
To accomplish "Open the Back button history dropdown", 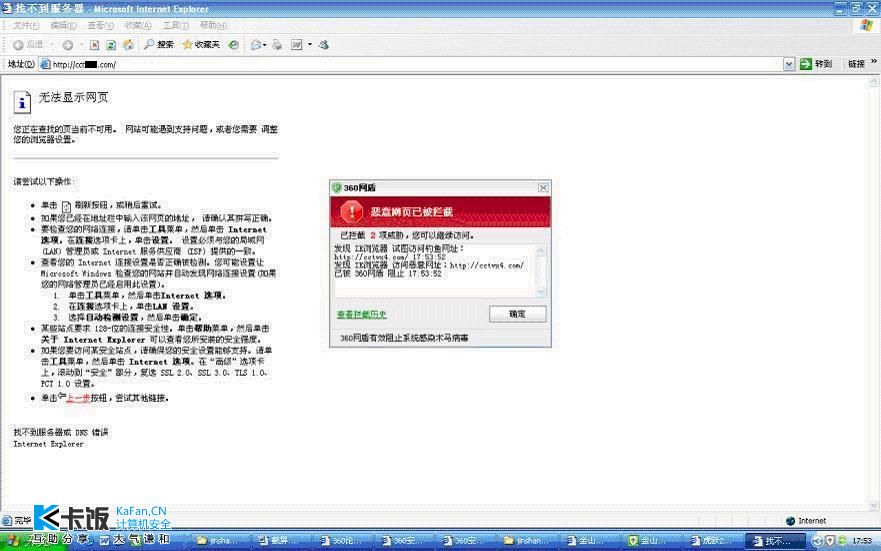I will click(x=51, y=45).
